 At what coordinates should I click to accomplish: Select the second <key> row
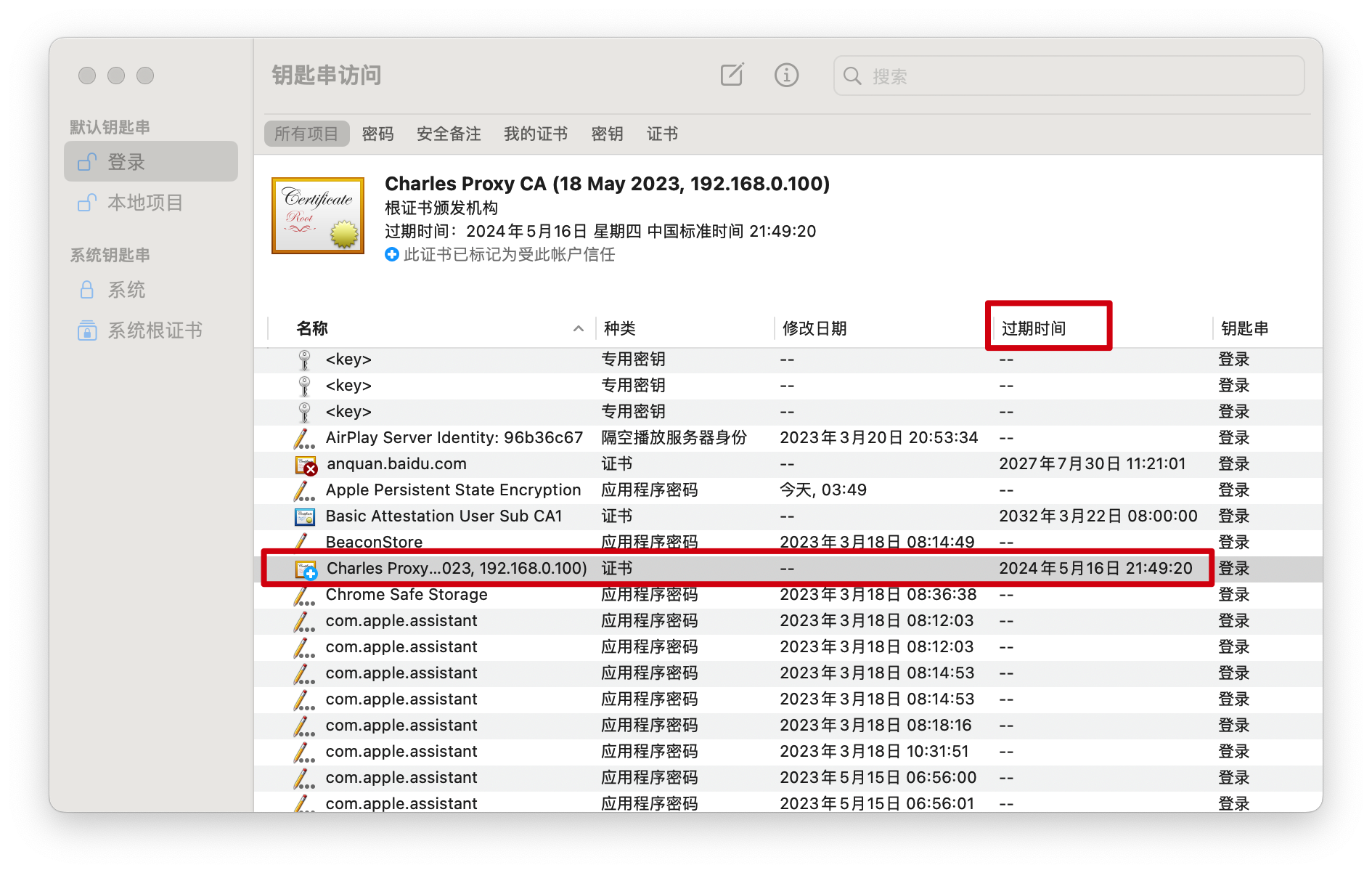[788, 386]
